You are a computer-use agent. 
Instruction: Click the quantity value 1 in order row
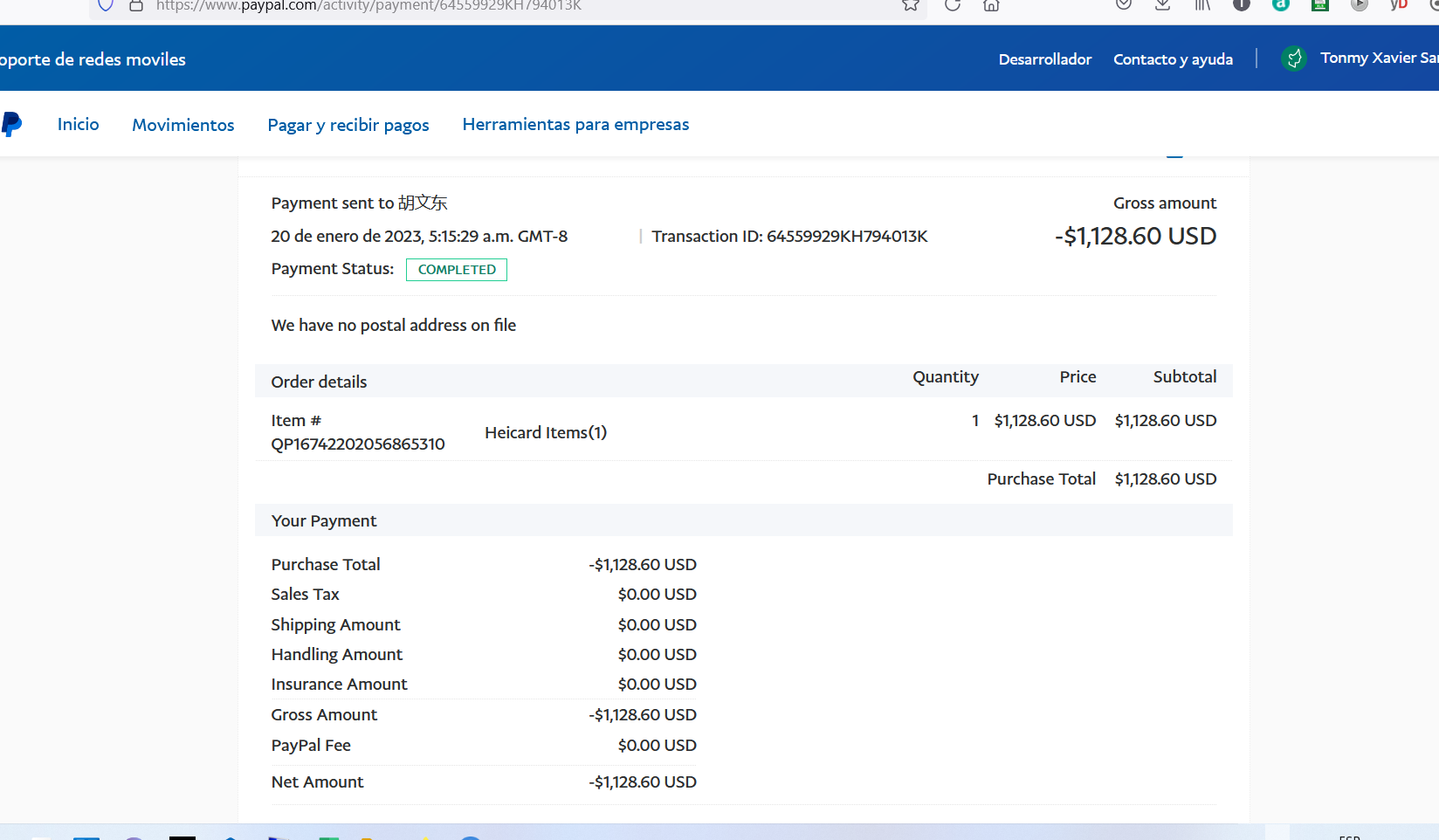coord(975,420)
